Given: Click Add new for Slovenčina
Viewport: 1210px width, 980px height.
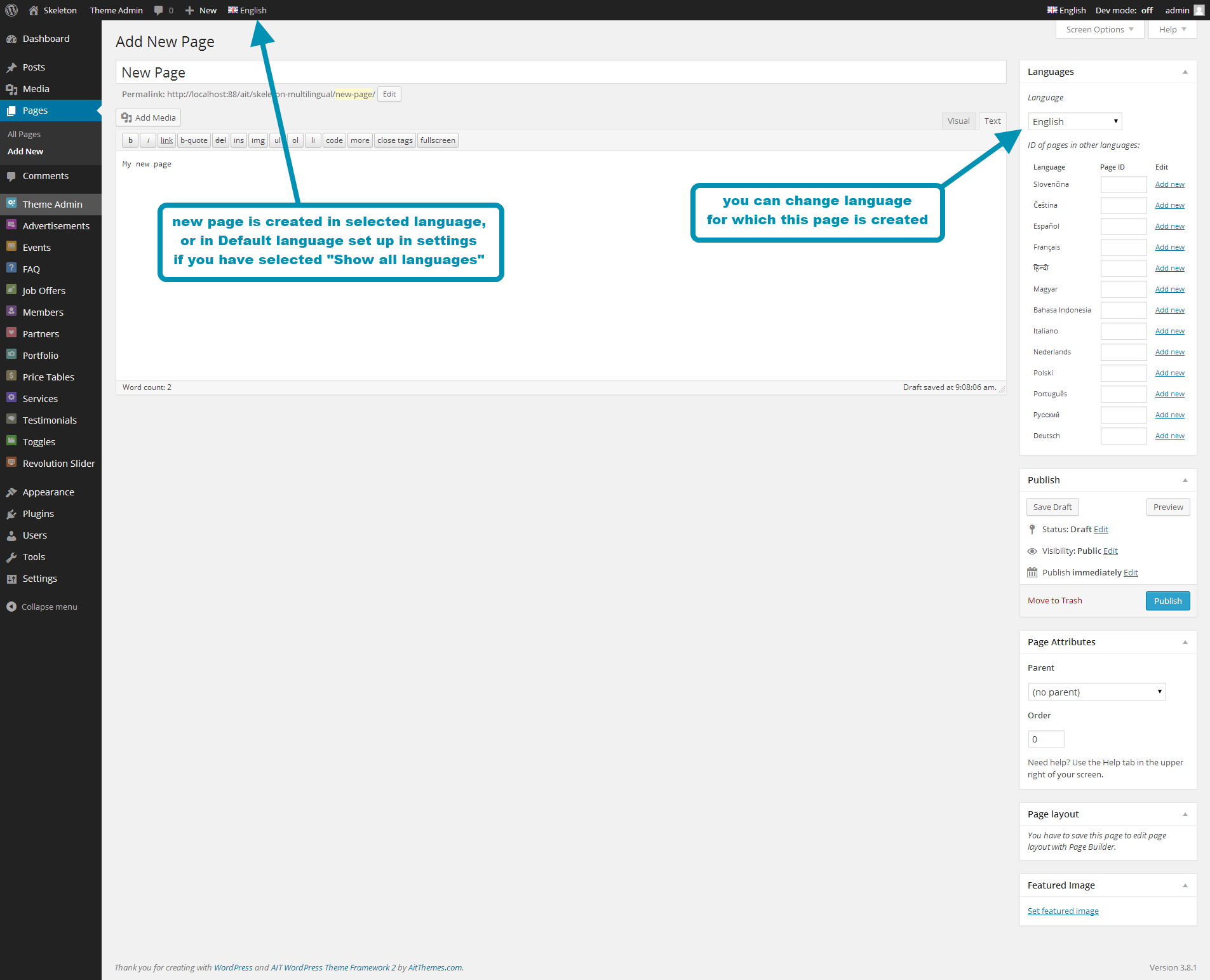Looking at the screenshot, I should click(1169, 184).
